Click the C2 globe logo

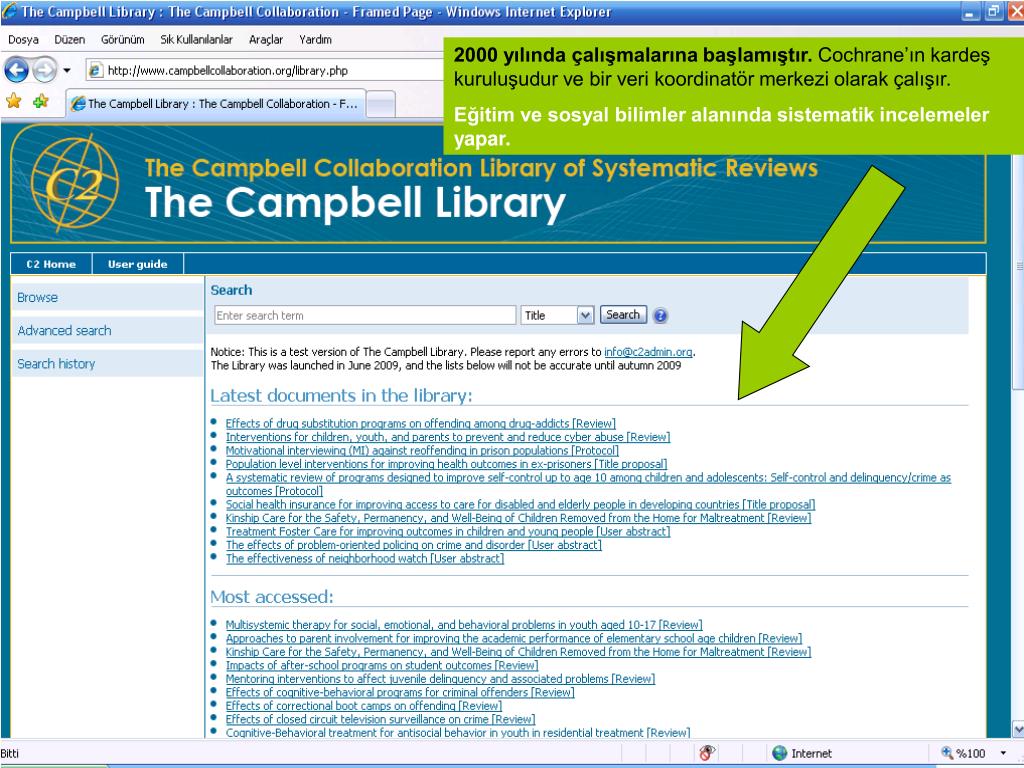click(74, 184)
